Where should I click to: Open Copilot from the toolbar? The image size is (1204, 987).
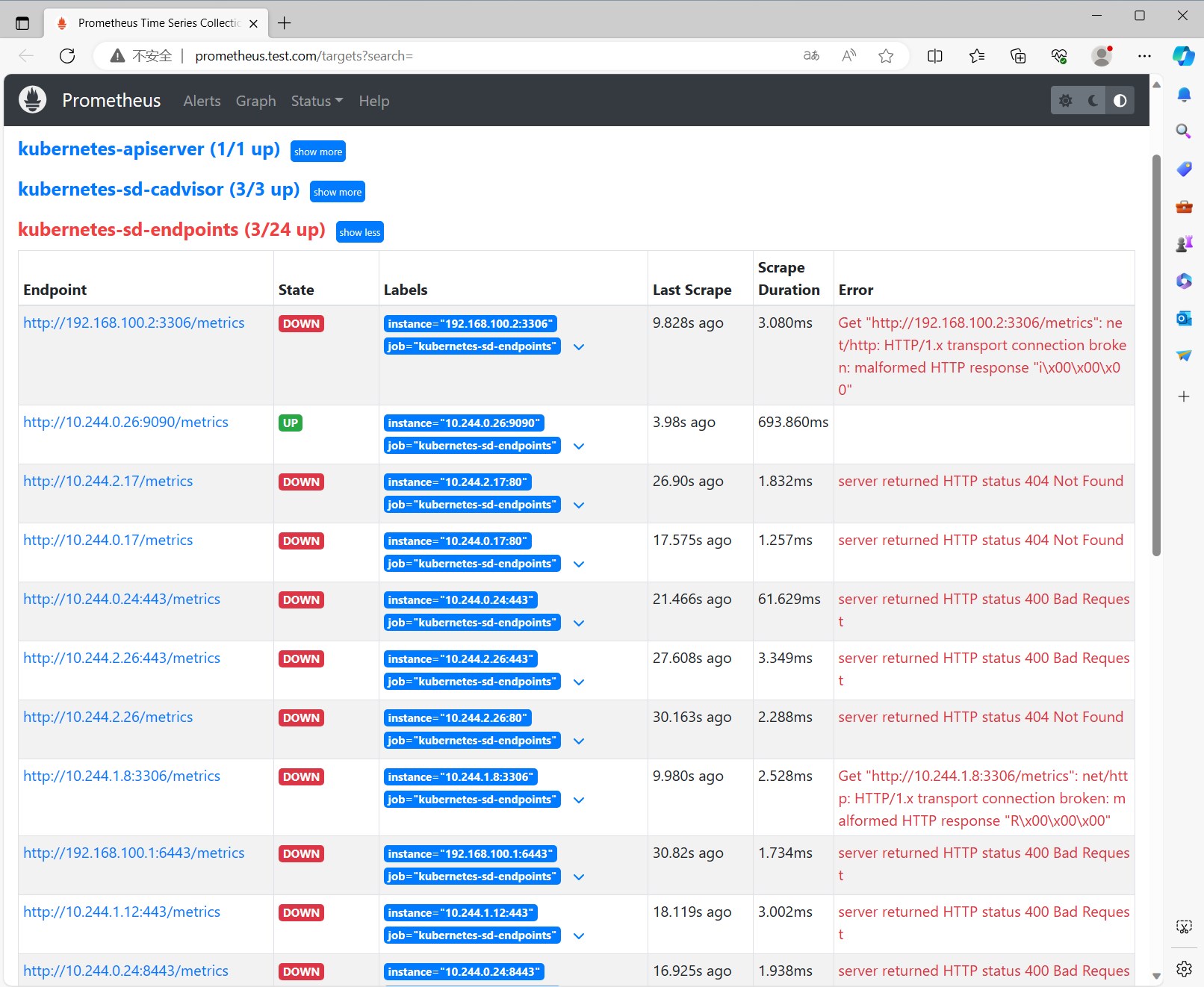click(x=1184, y=56)
